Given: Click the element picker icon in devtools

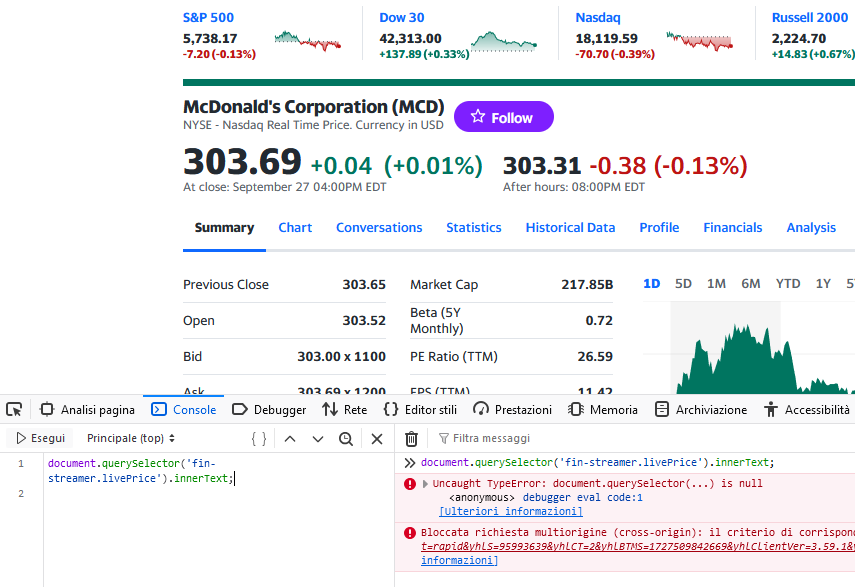Looking at the screenshot, I should [14, 409].
